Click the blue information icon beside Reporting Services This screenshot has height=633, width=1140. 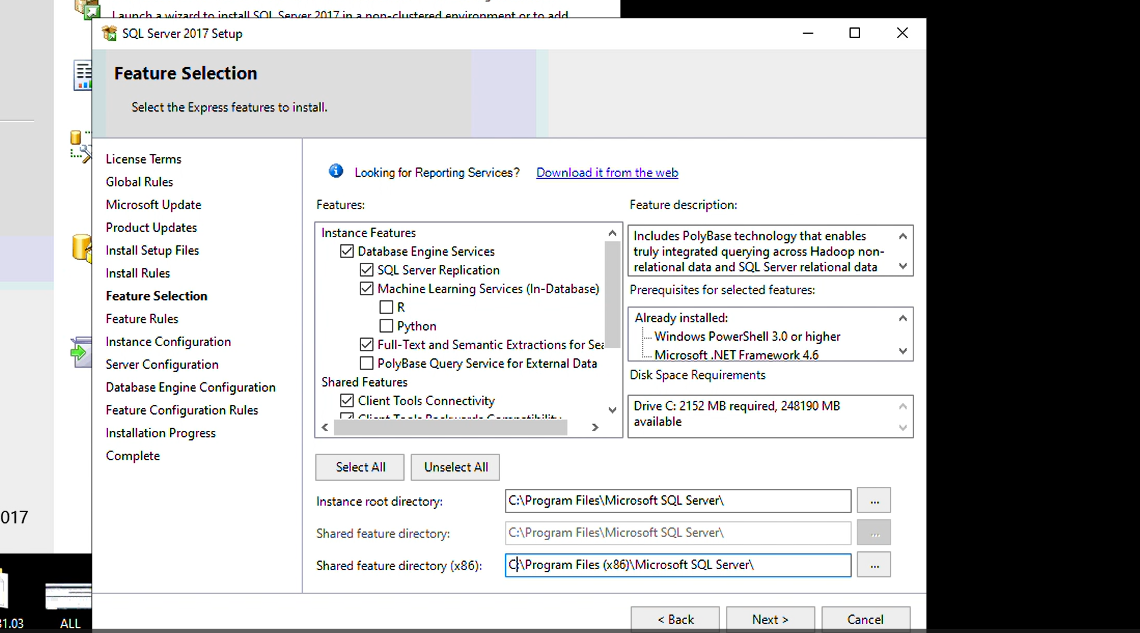point(336,171)
